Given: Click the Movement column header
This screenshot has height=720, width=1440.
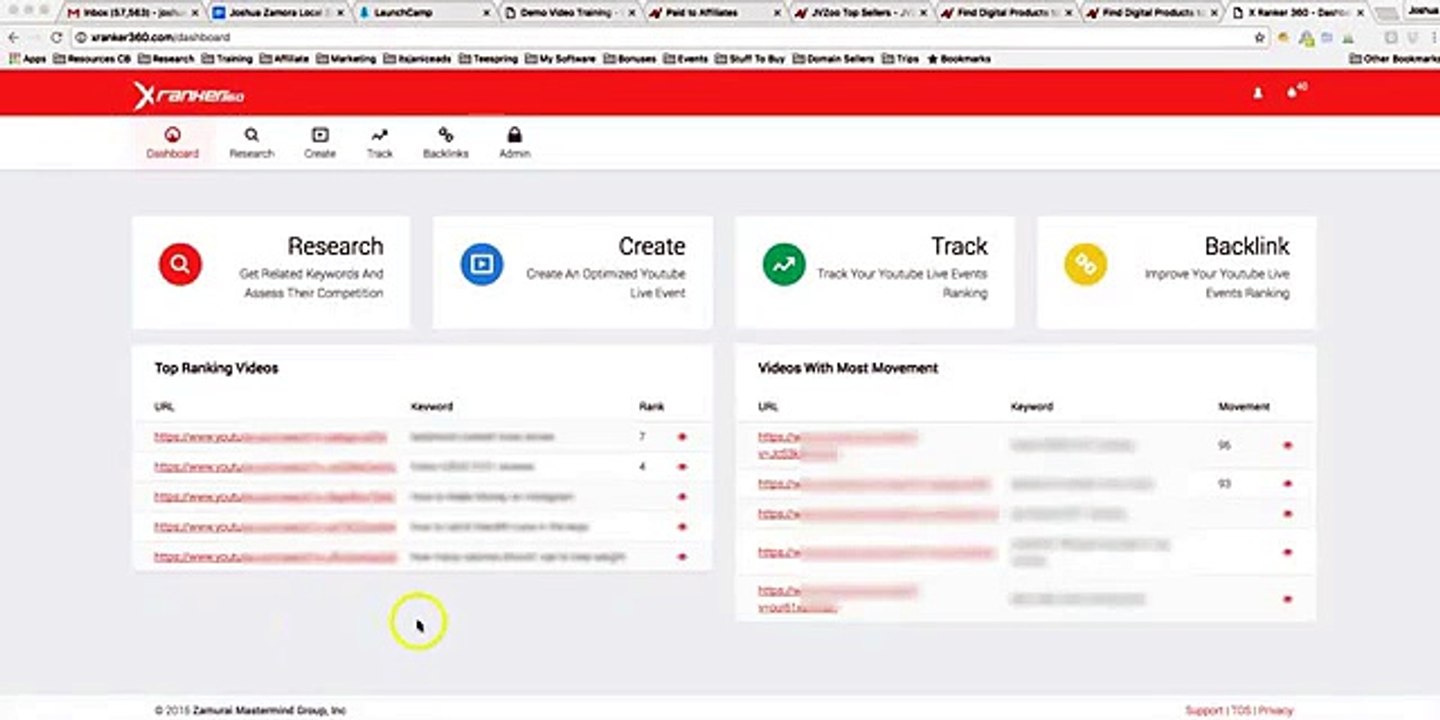Looking at the screenshot, I should (x=1244, y=407).
